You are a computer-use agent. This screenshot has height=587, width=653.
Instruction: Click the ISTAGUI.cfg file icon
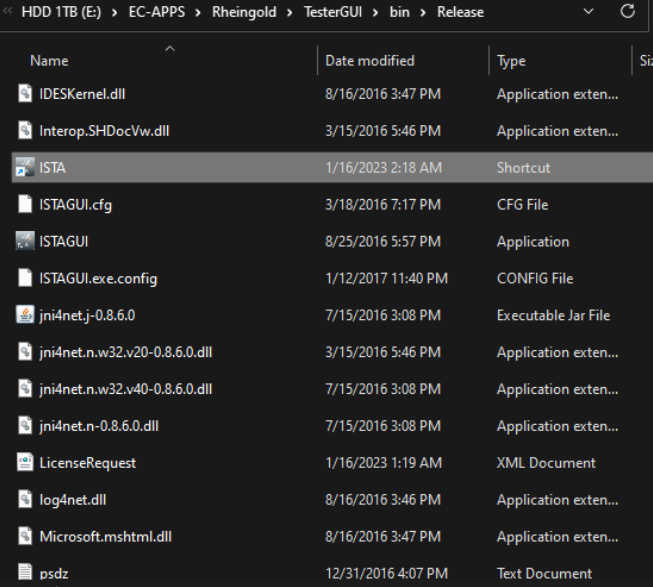[x=25, y=204]
